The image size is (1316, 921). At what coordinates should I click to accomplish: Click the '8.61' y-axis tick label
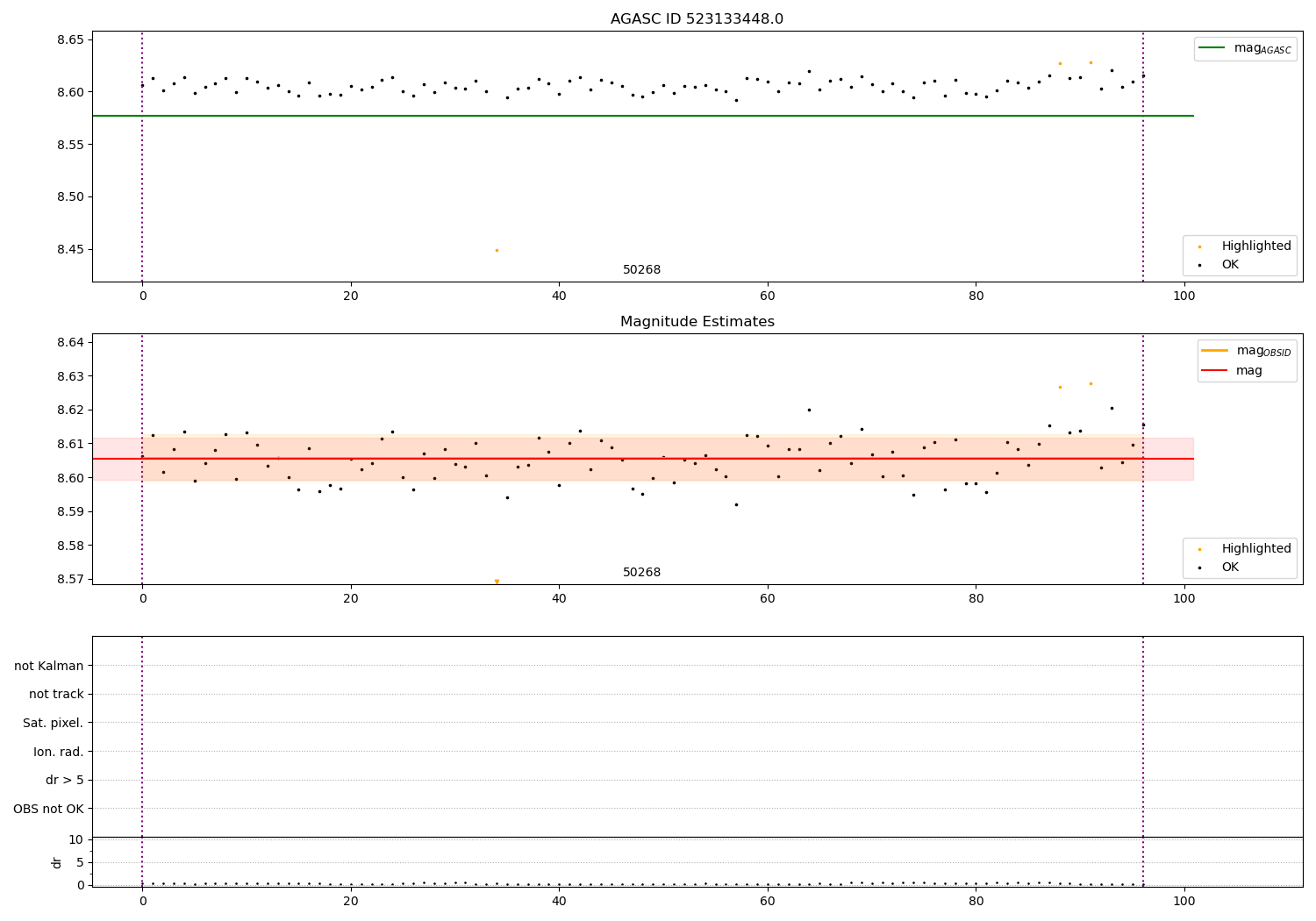coord(70,444)
